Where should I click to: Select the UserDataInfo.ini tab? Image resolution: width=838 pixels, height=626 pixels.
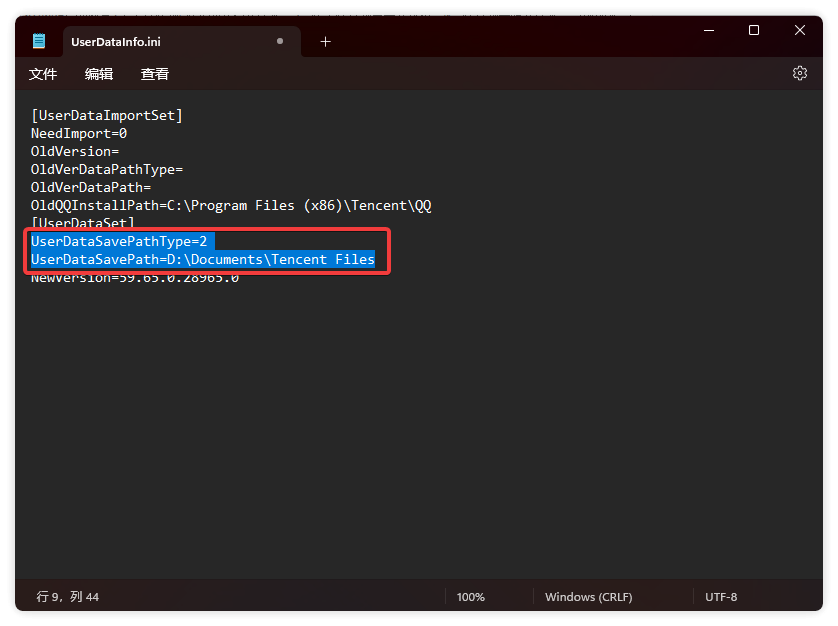pos(182,42)
